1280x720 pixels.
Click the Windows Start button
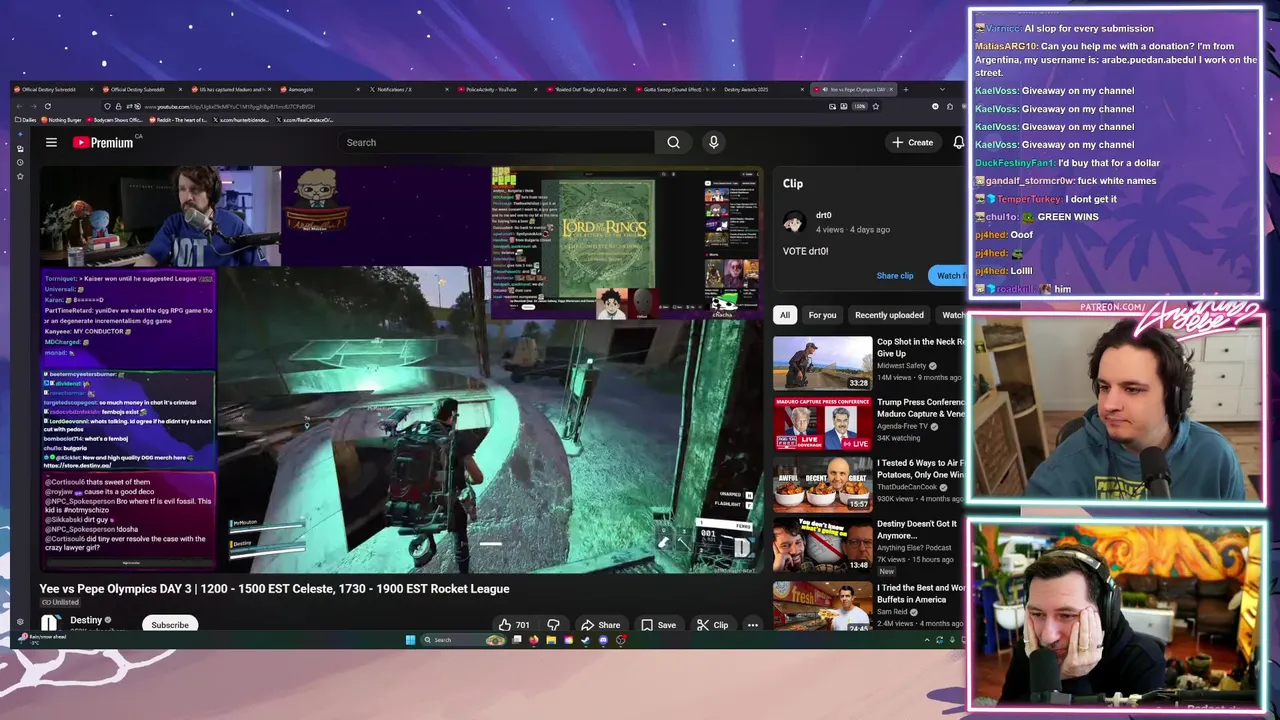coord(410,640)
